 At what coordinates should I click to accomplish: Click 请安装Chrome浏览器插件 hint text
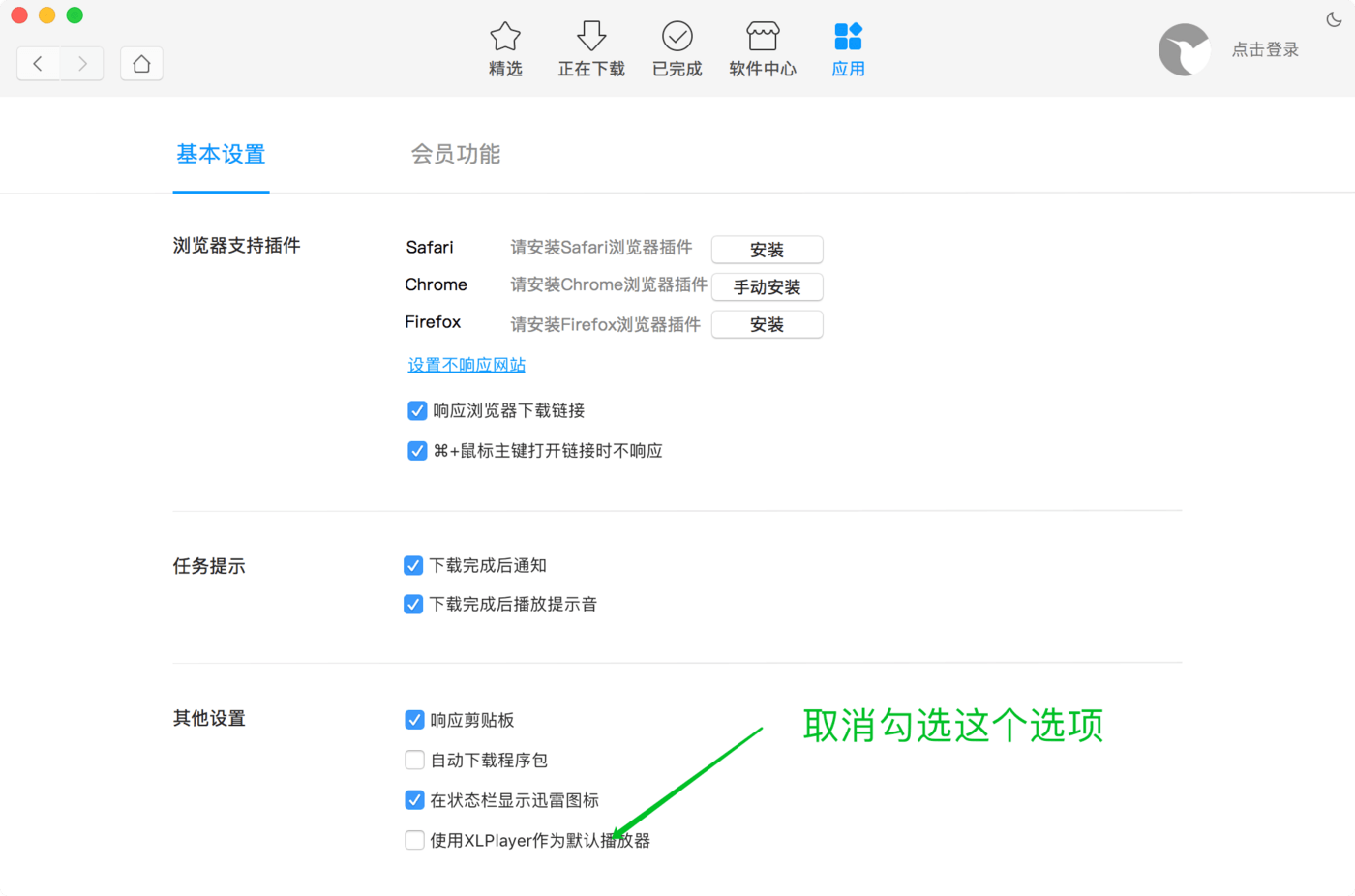(609, 284)
